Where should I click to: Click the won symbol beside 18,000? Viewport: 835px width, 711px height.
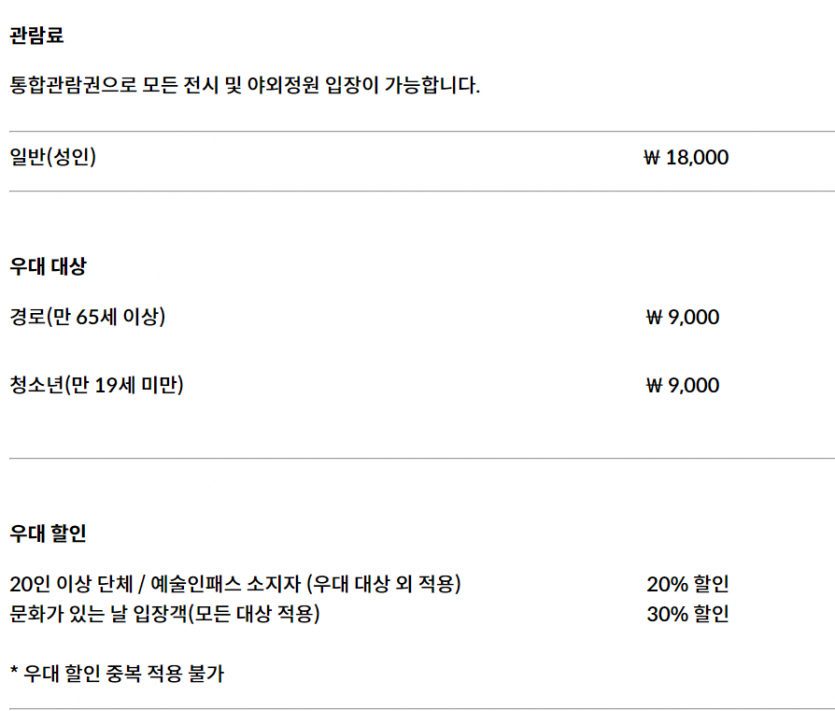click(652, 158)
